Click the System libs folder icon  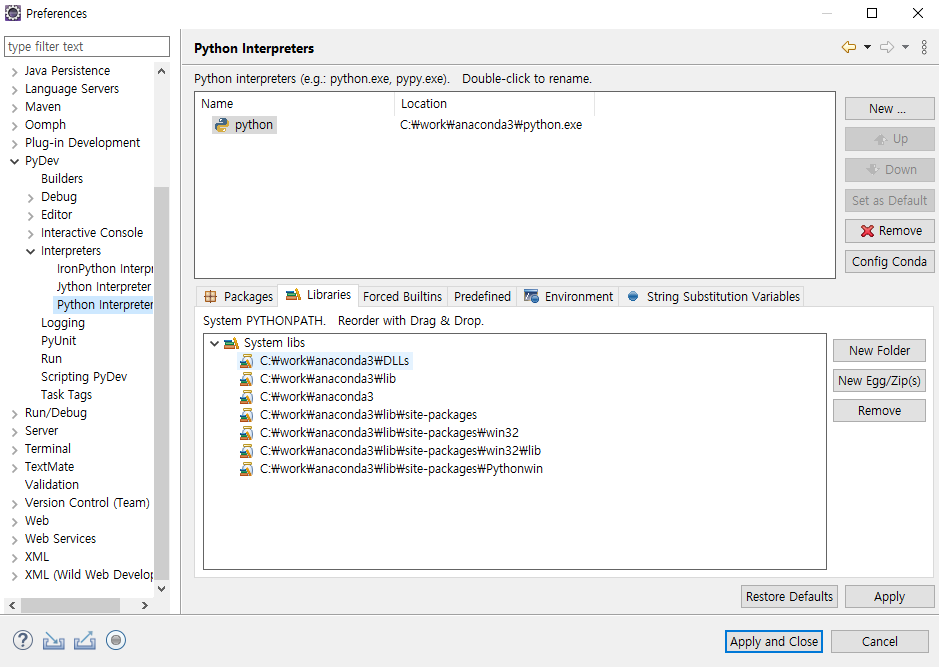click(x=231, y=343)
